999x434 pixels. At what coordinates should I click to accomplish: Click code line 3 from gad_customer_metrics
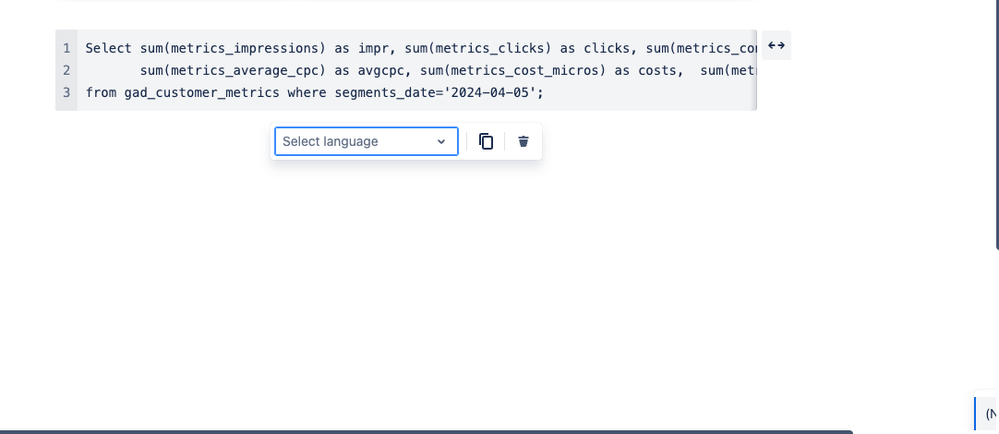(315, 92)
